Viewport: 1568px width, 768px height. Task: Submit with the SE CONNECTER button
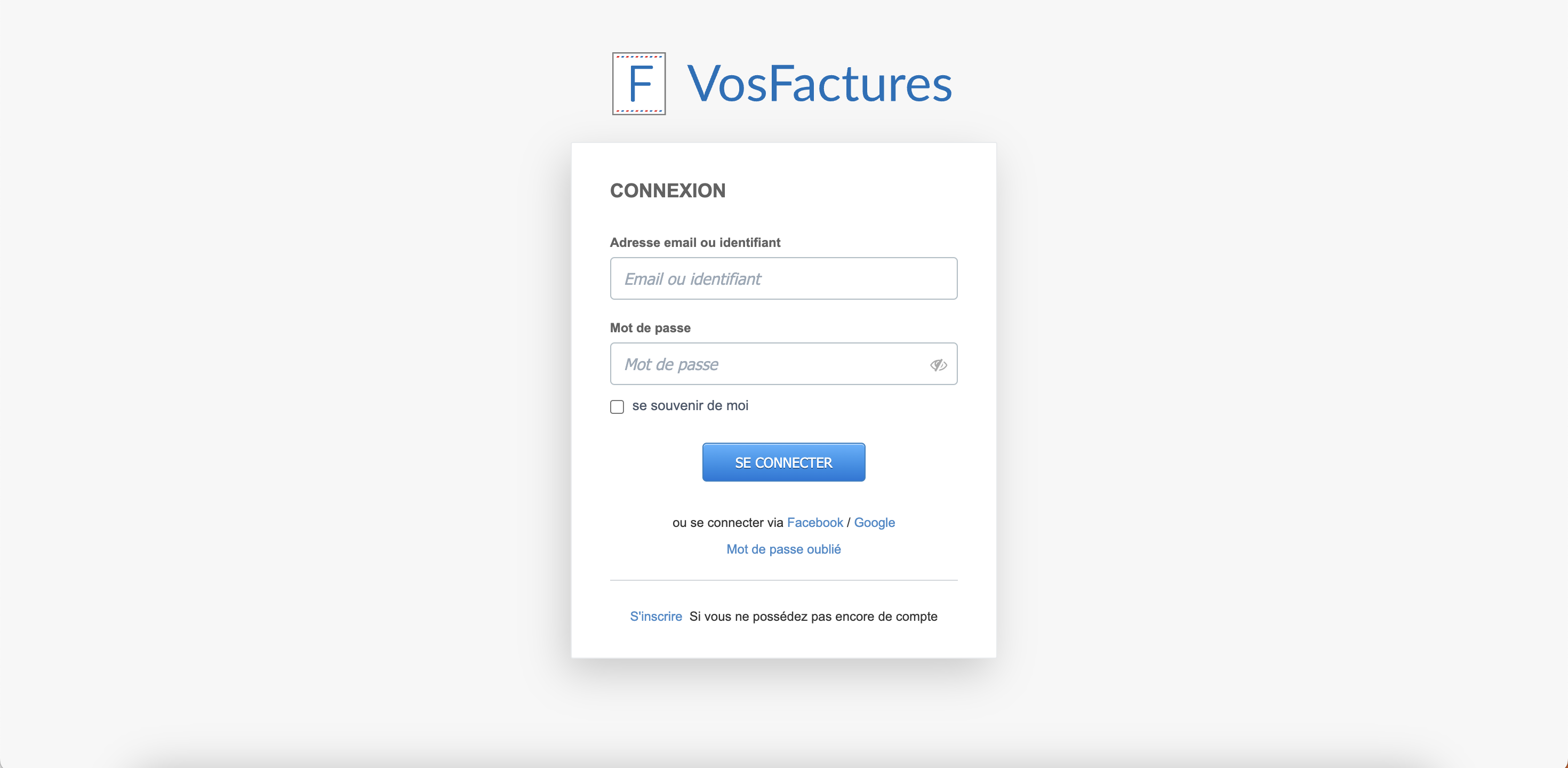click(783, 462)
